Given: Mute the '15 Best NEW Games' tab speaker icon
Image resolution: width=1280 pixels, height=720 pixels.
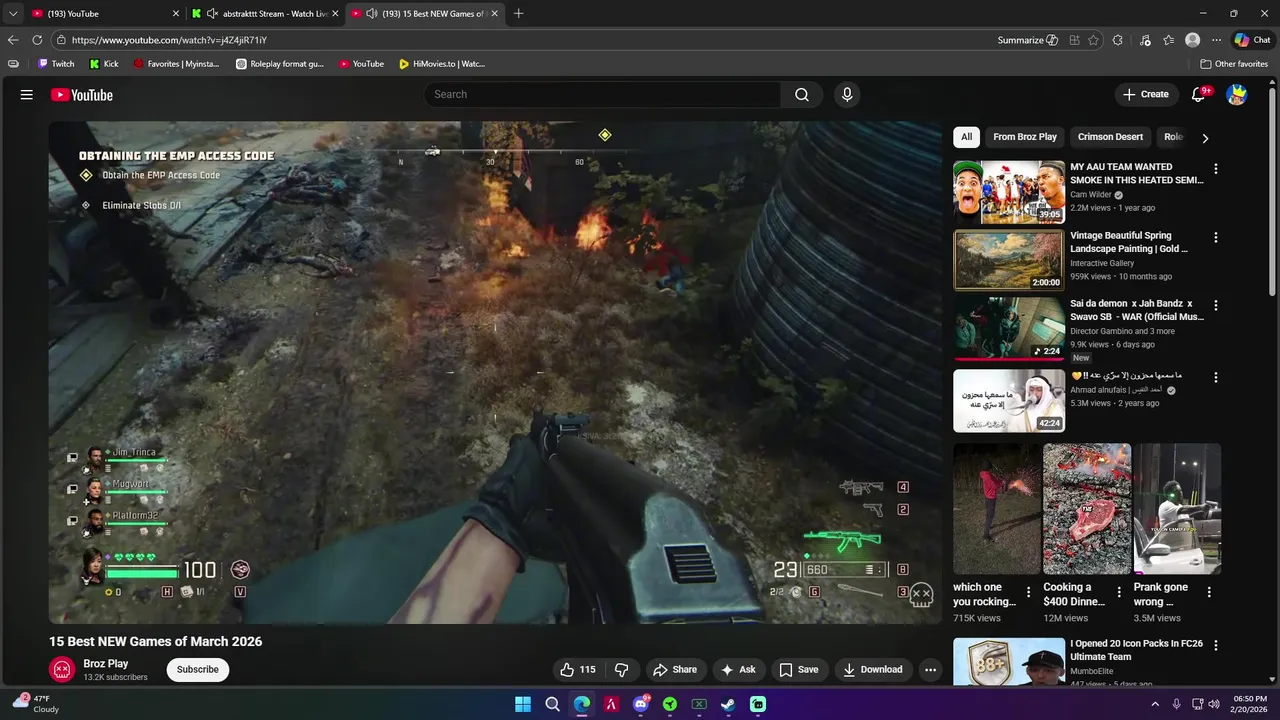Looking at the screenshot, I should pyautogui.click(x=372, y=14).
